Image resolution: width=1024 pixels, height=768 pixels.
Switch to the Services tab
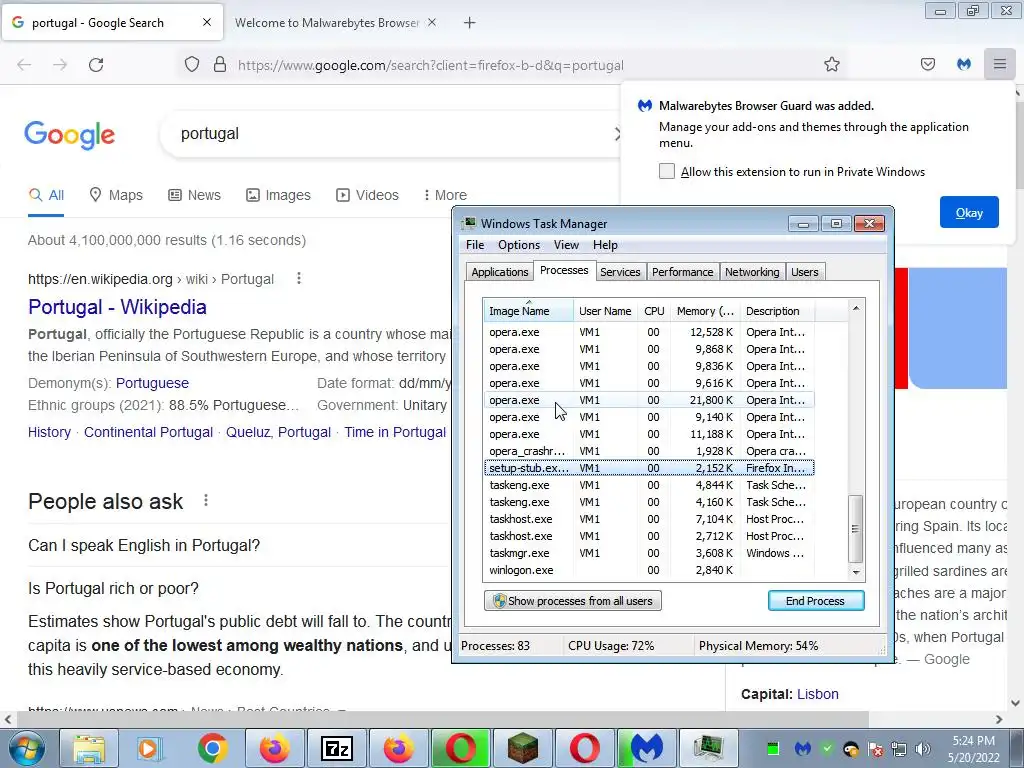point(620,272)
